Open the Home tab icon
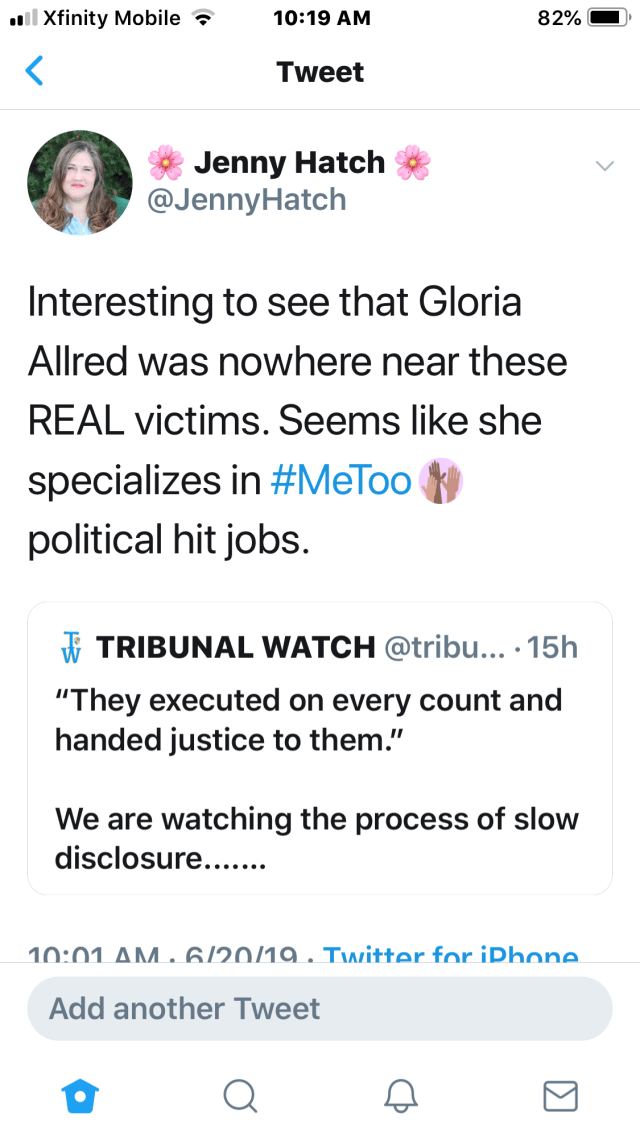This screenshot has height=1138, width=640. pos(76,1097)
